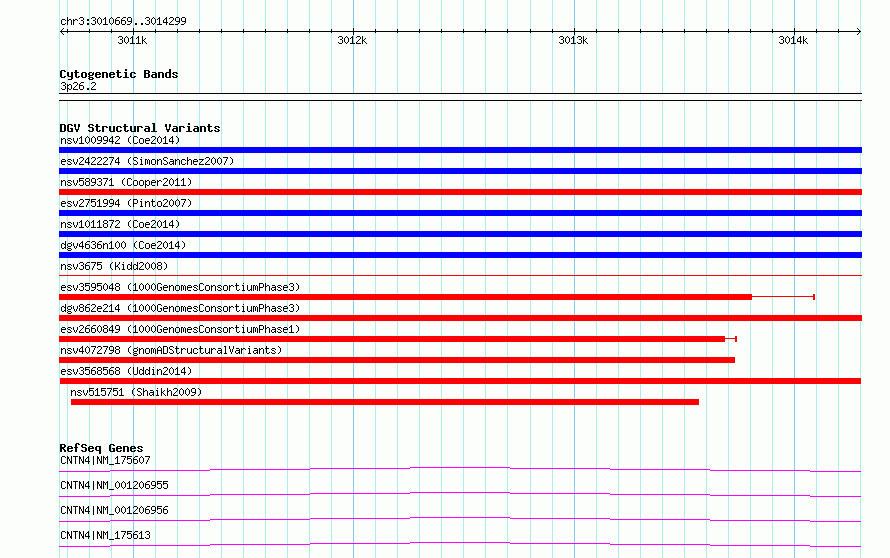The image size is (890, 558).
Task: Open esv3568568 (Uddin2014) variant label
Action: pos(126,371)
